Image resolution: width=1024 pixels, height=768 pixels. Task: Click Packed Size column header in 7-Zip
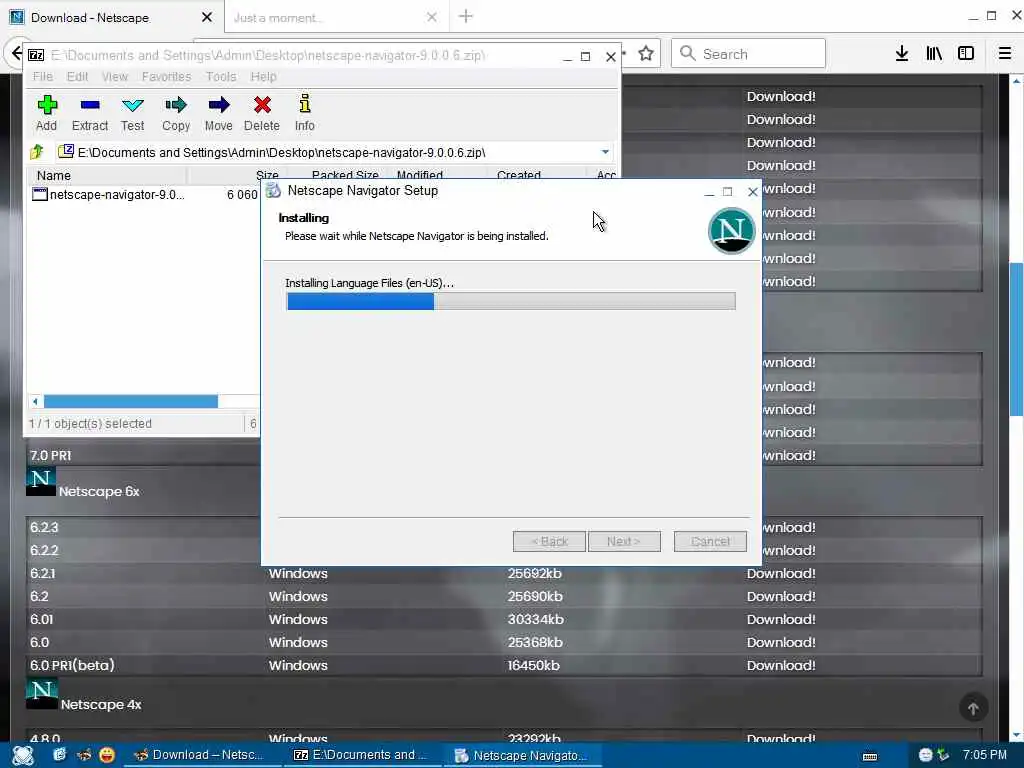point(345,175)
